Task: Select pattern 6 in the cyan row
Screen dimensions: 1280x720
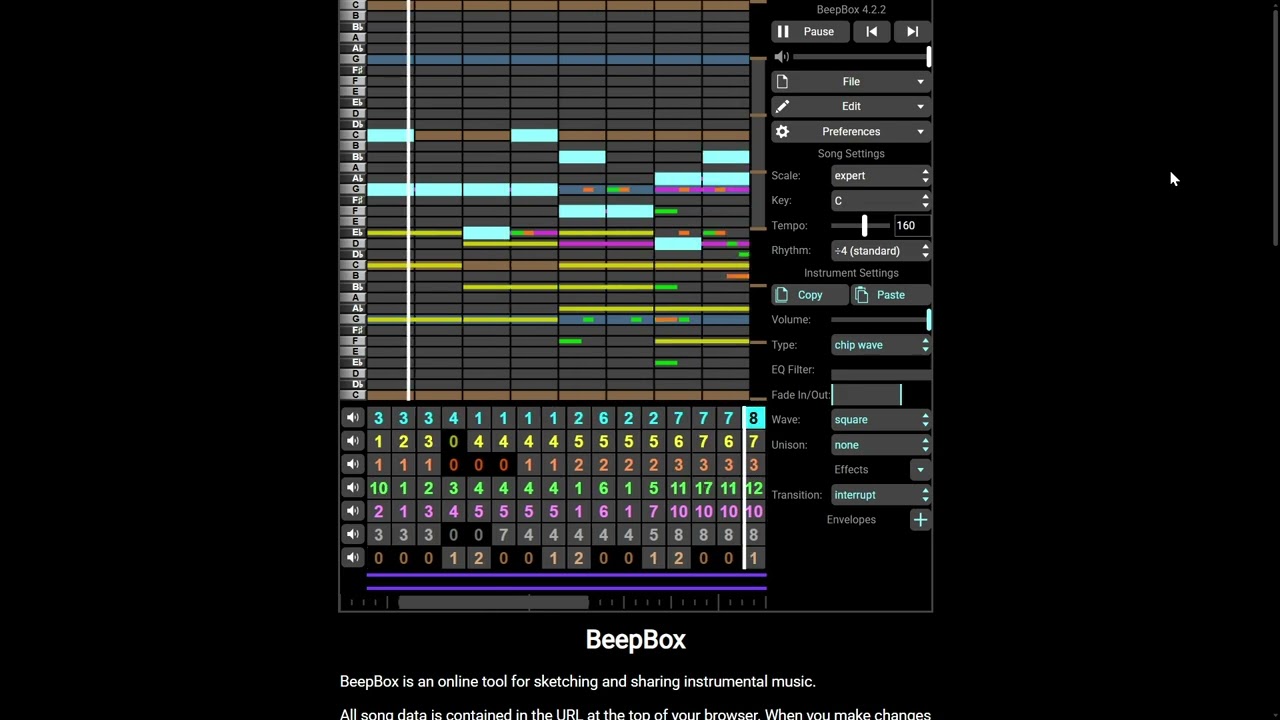Action: click(x=603, y=418)
